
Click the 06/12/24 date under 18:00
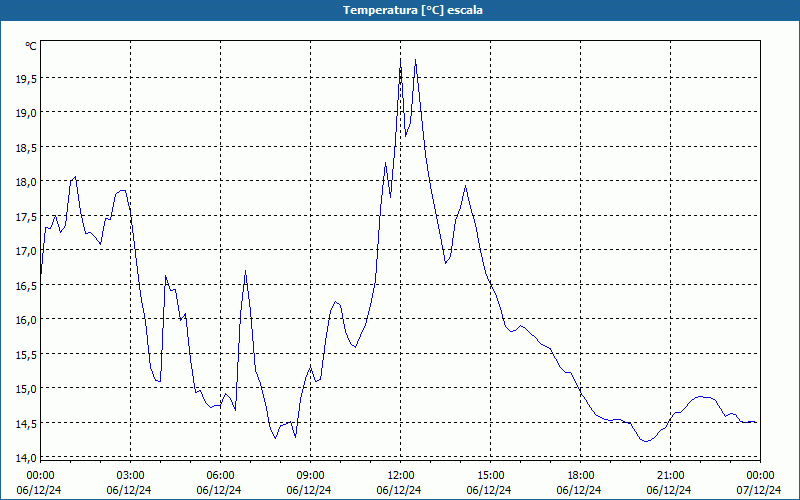pos(579,490)
